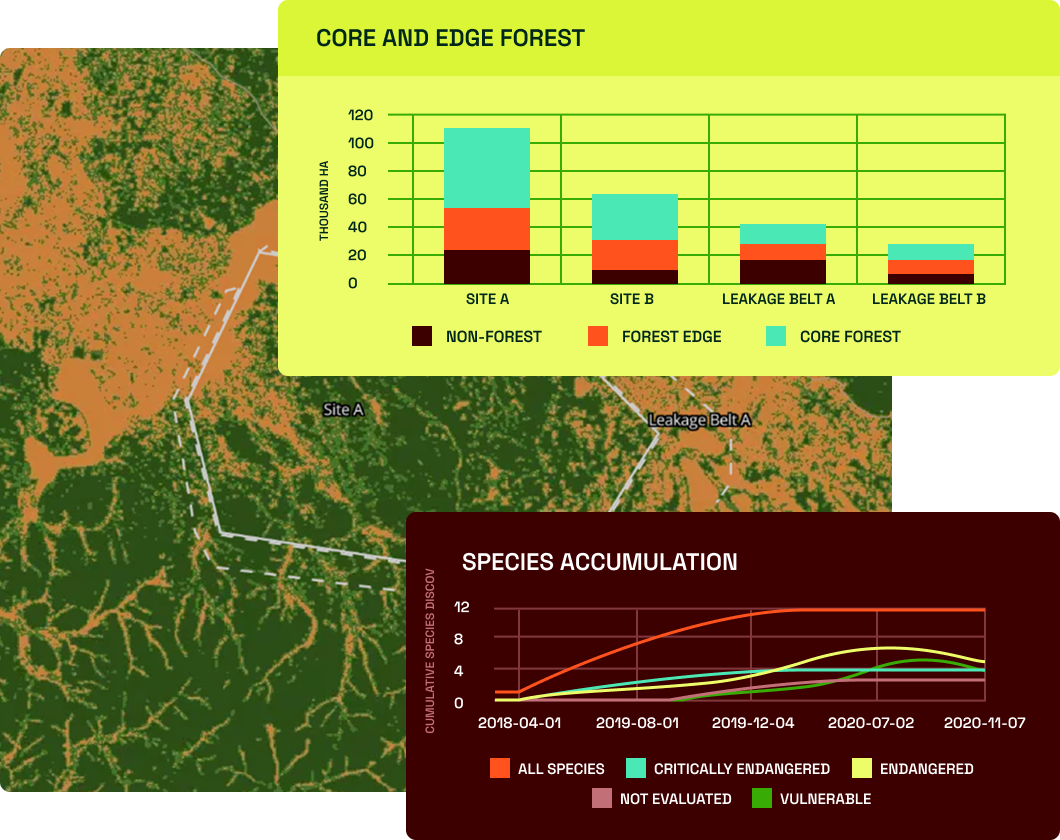Click the Site B forest edge bar segment
1060x840 pixels.
click(635, 255)
